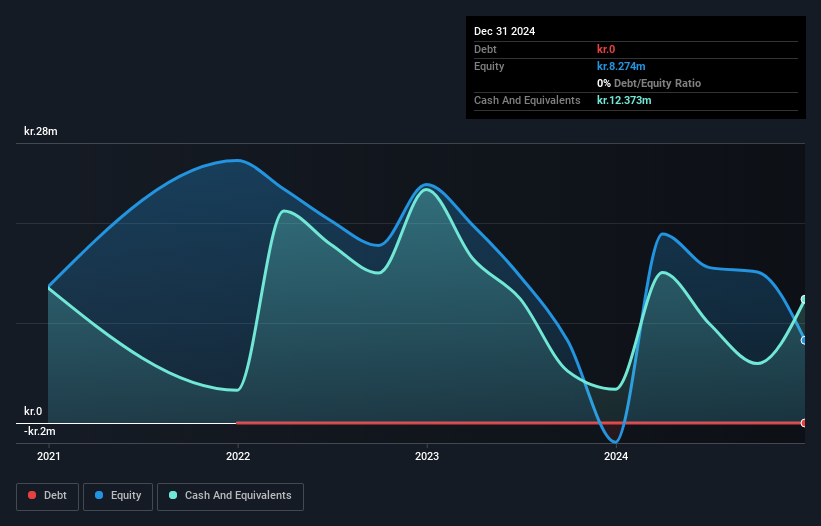The image size is (821, 526).
Task: Click the blue Equity endpoint marker
Action: (804, 340)
